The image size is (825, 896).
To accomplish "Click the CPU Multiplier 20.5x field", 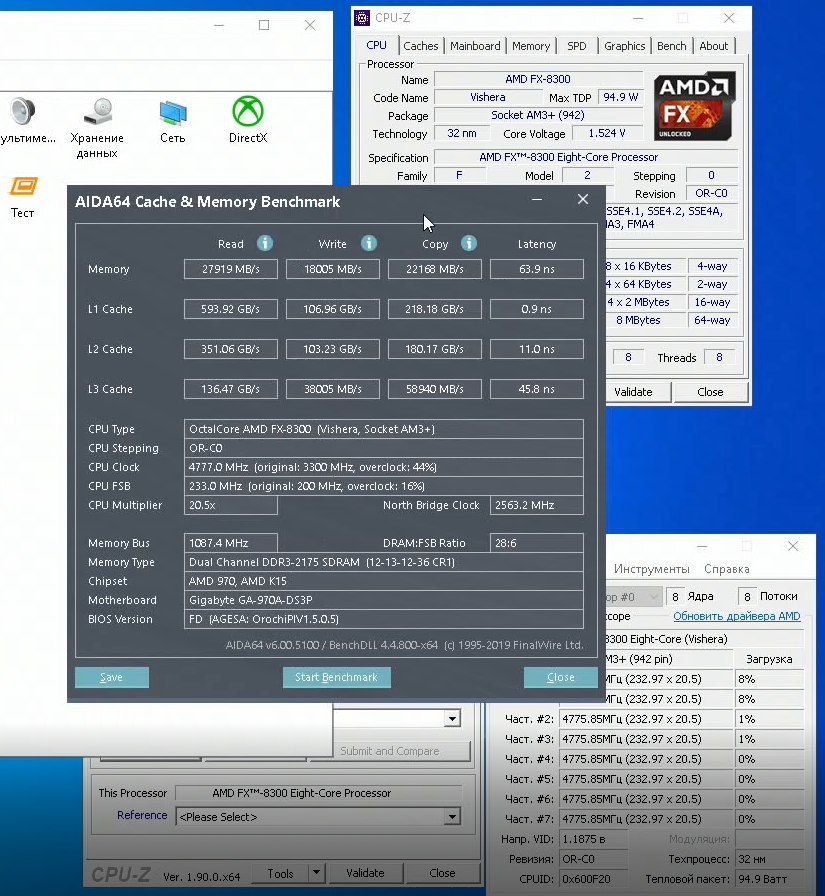I will (x=231, y=505).
